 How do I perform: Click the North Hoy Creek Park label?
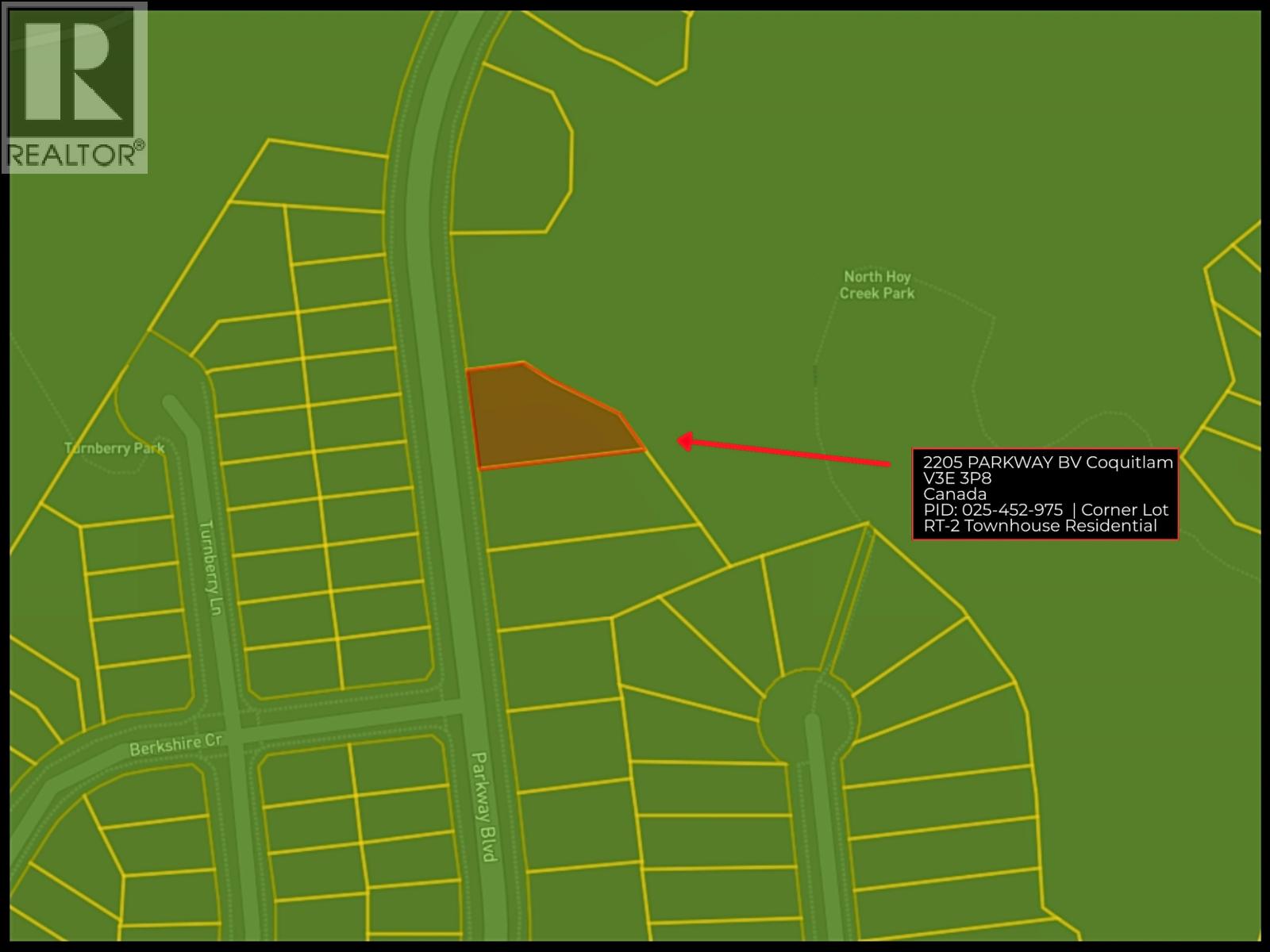click(x=876, y=285)
